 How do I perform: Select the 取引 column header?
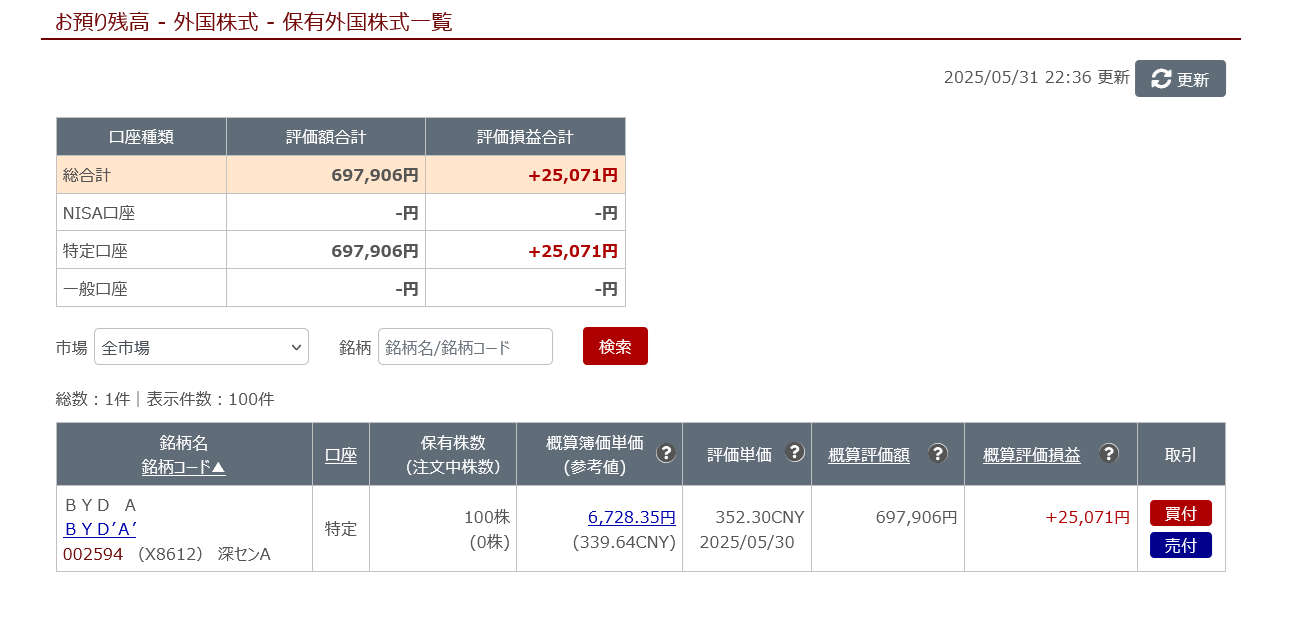pos(1181,455)
